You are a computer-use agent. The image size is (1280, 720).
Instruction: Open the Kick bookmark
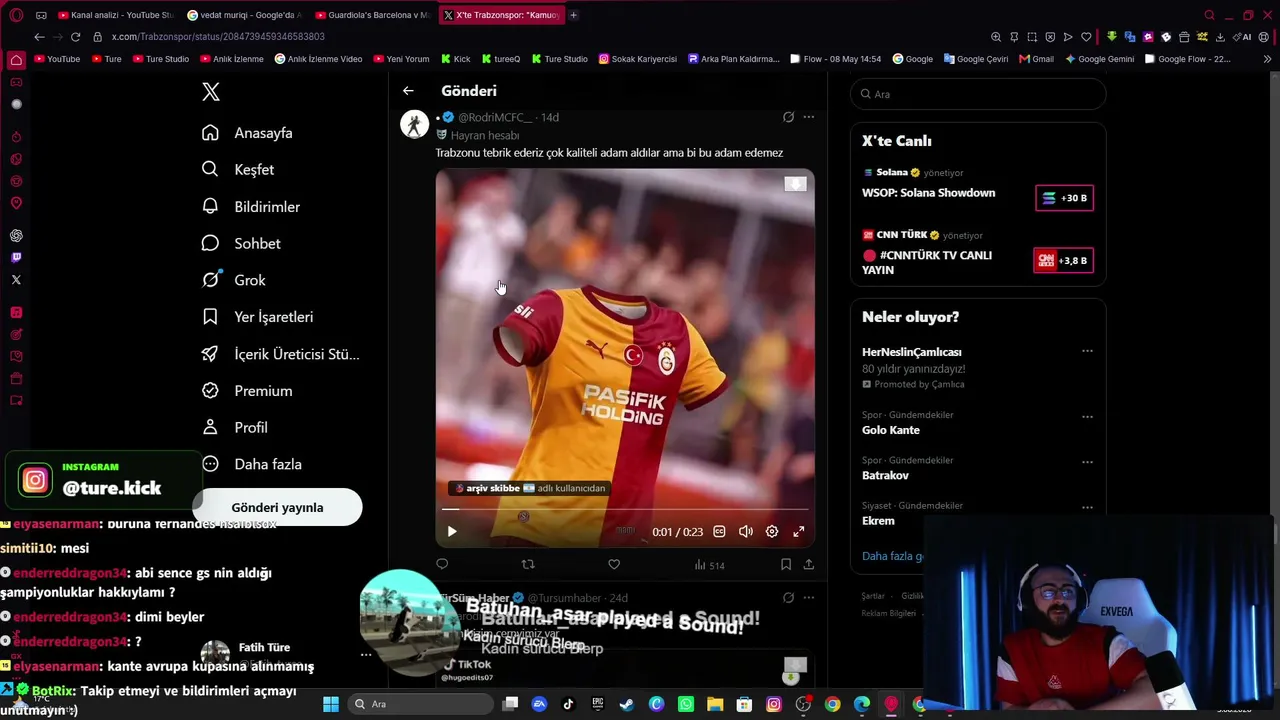click(x=454, y=59)
